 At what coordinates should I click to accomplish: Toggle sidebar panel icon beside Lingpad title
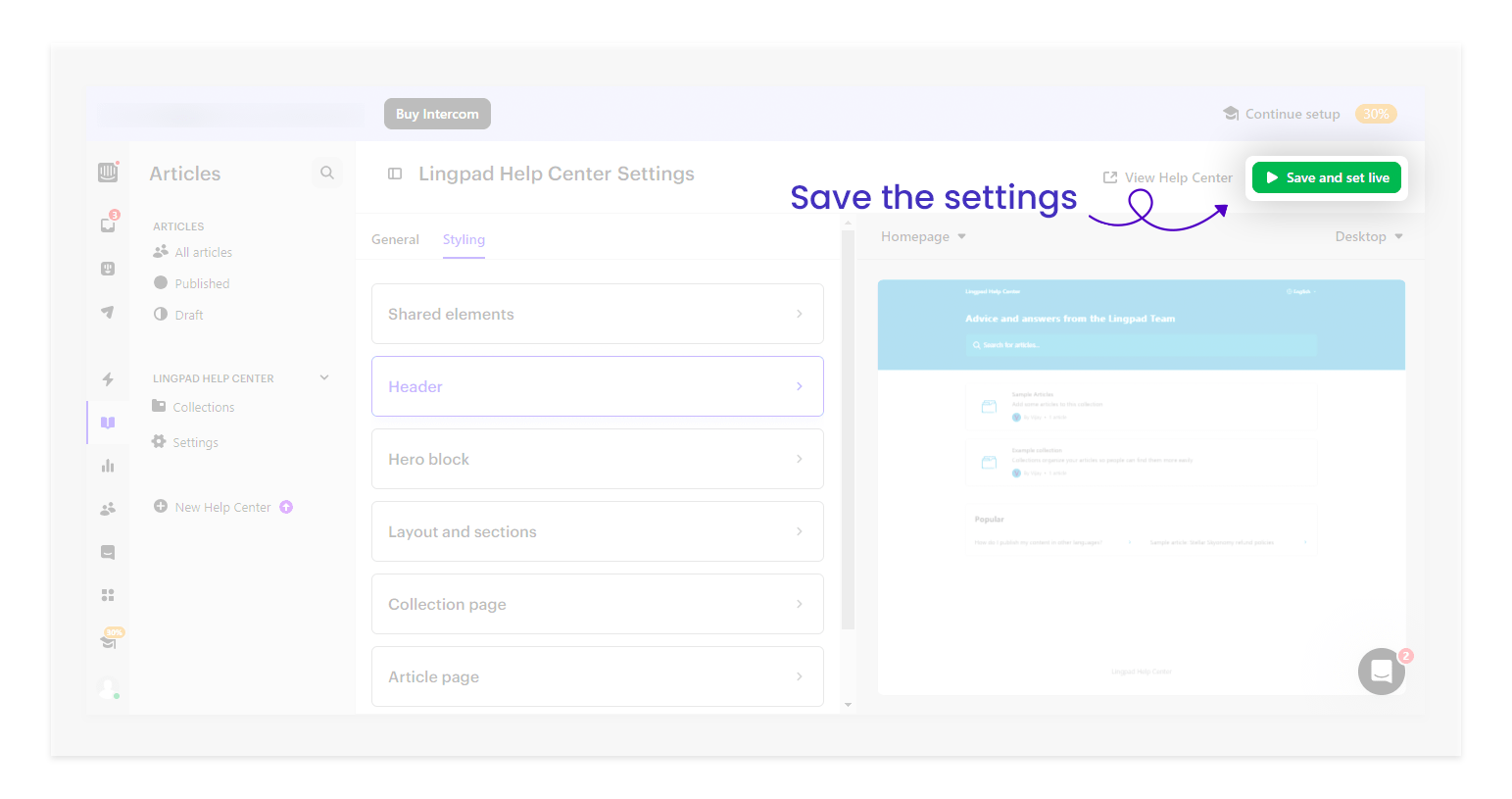[395, 174]
